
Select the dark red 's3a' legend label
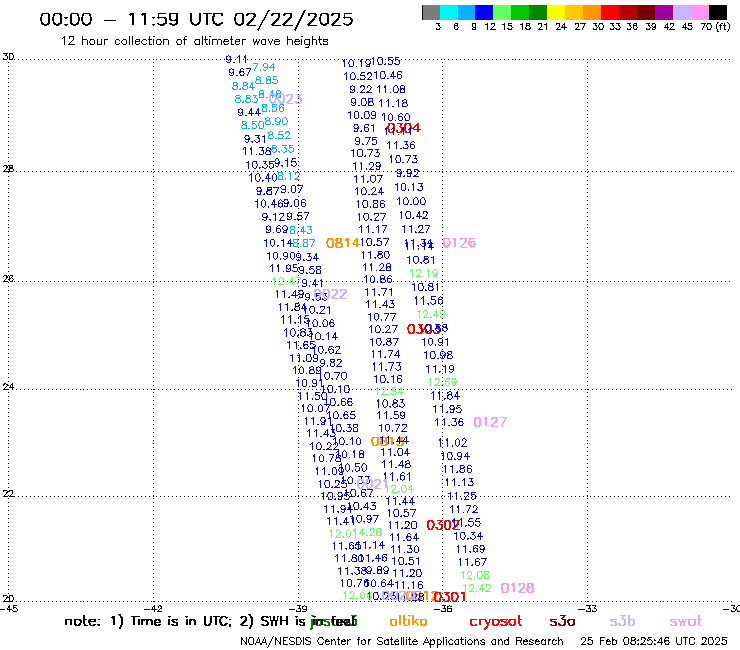point(562,622)
